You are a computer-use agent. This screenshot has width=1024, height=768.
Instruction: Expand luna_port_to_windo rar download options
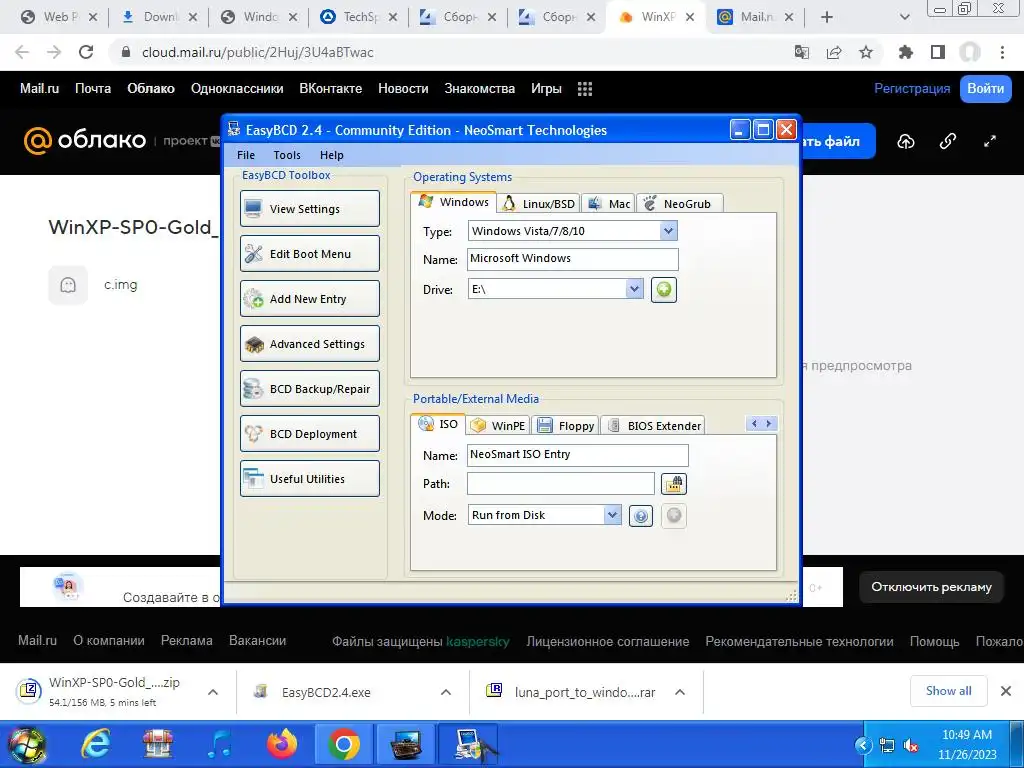click(x=680, y=692)
